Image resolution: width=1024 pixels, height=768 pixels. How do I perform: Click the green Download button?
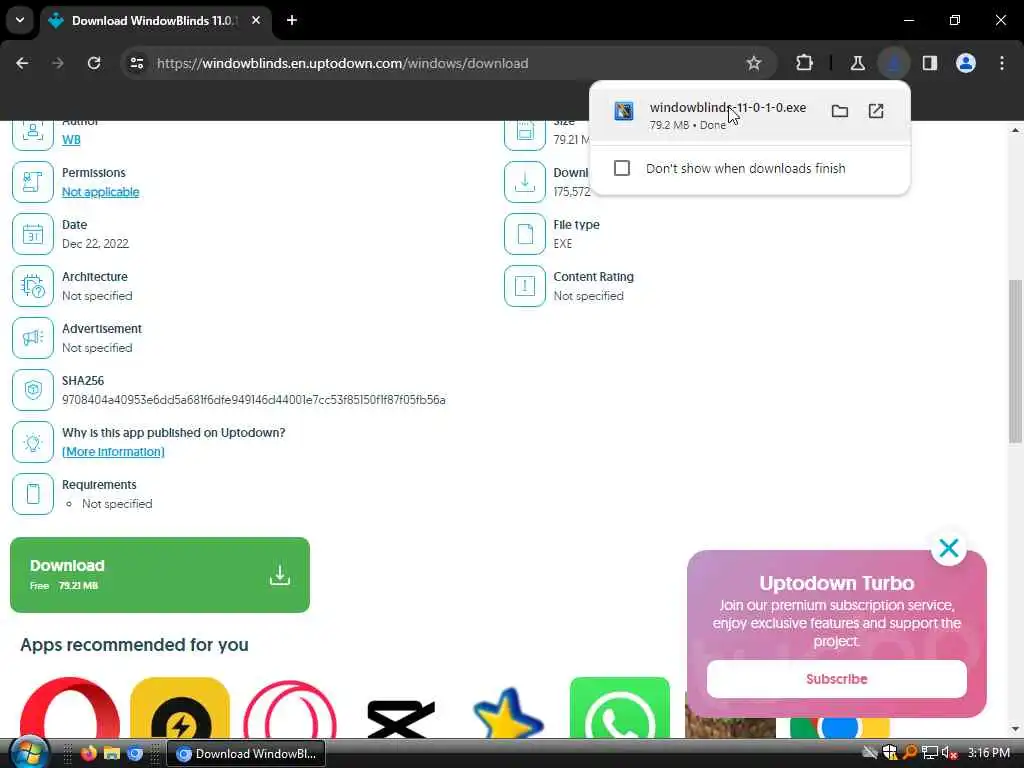click(160, 575)
